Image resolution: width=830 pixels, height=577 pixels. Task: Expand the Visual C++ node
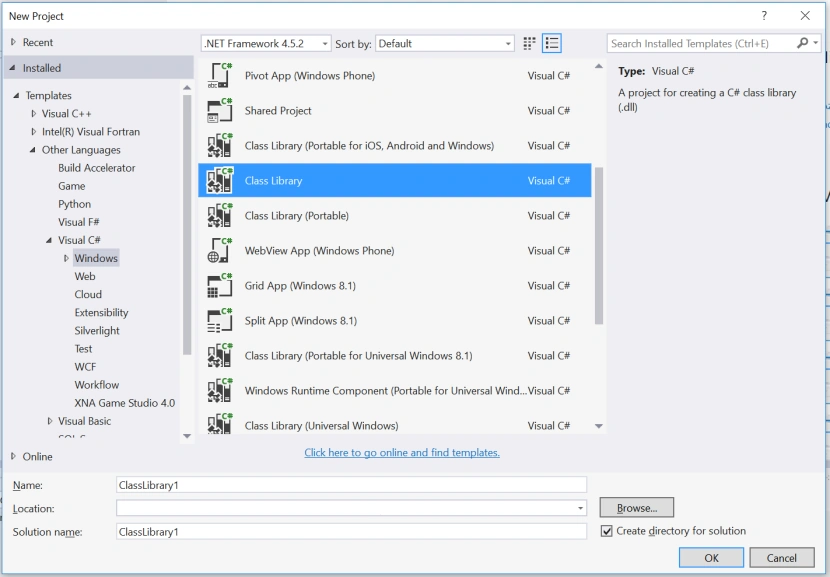tap(33, 113)
